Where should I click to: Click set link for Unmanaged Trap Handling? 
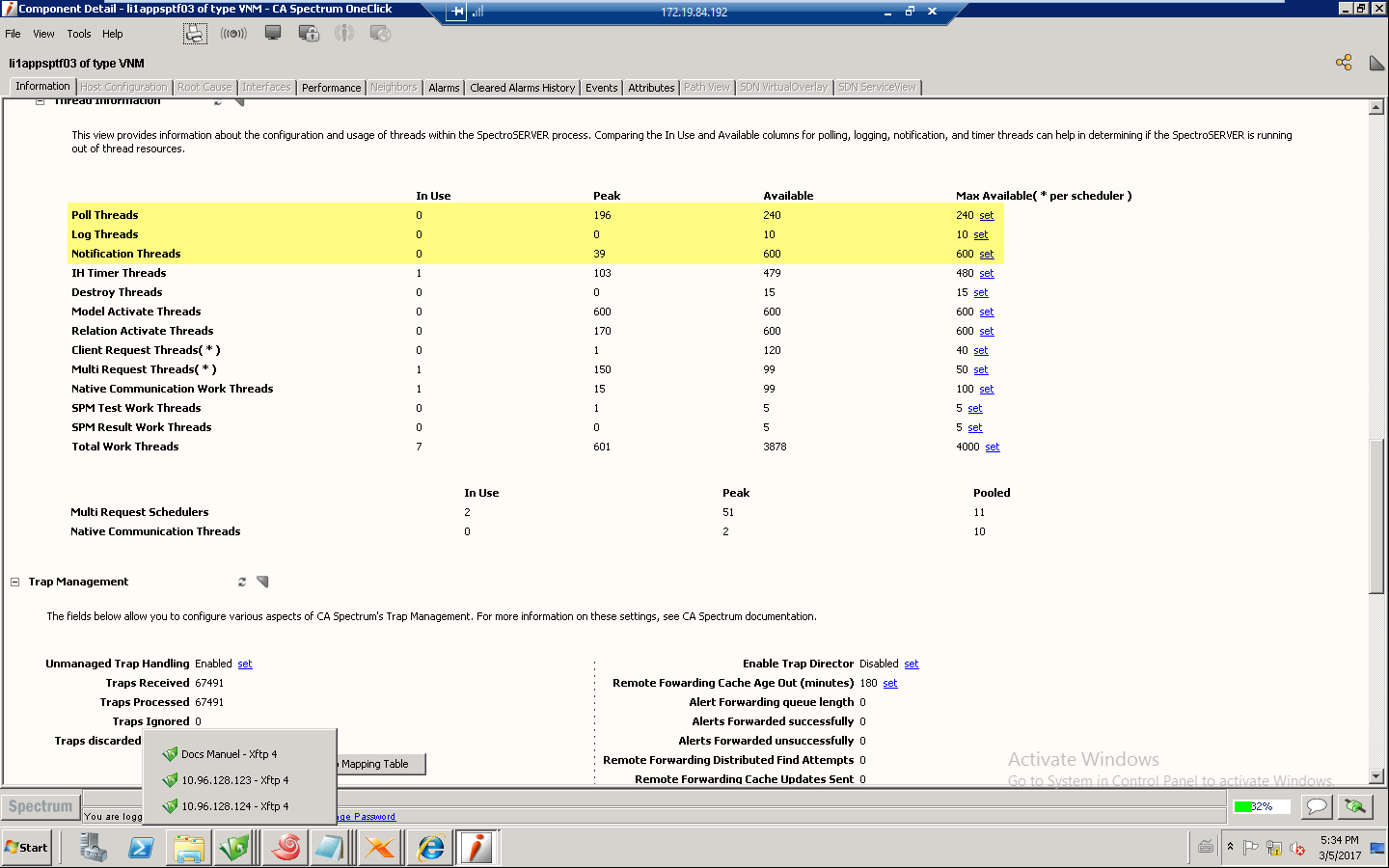coord(245,664)
